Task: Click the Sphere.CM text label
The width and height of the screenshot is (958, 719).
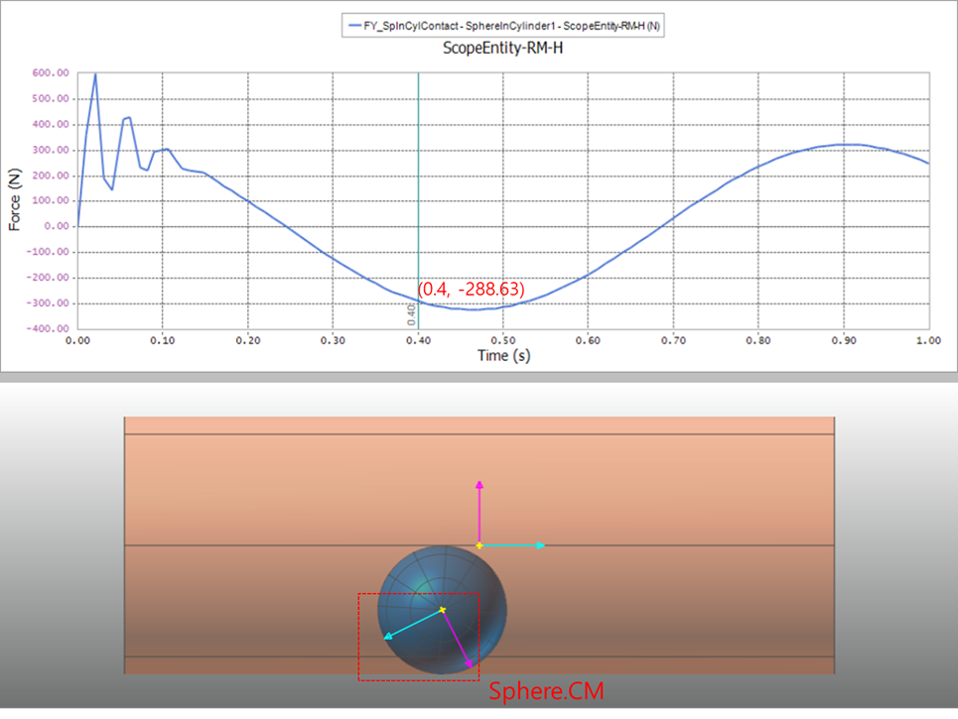Action: (547, 690)
